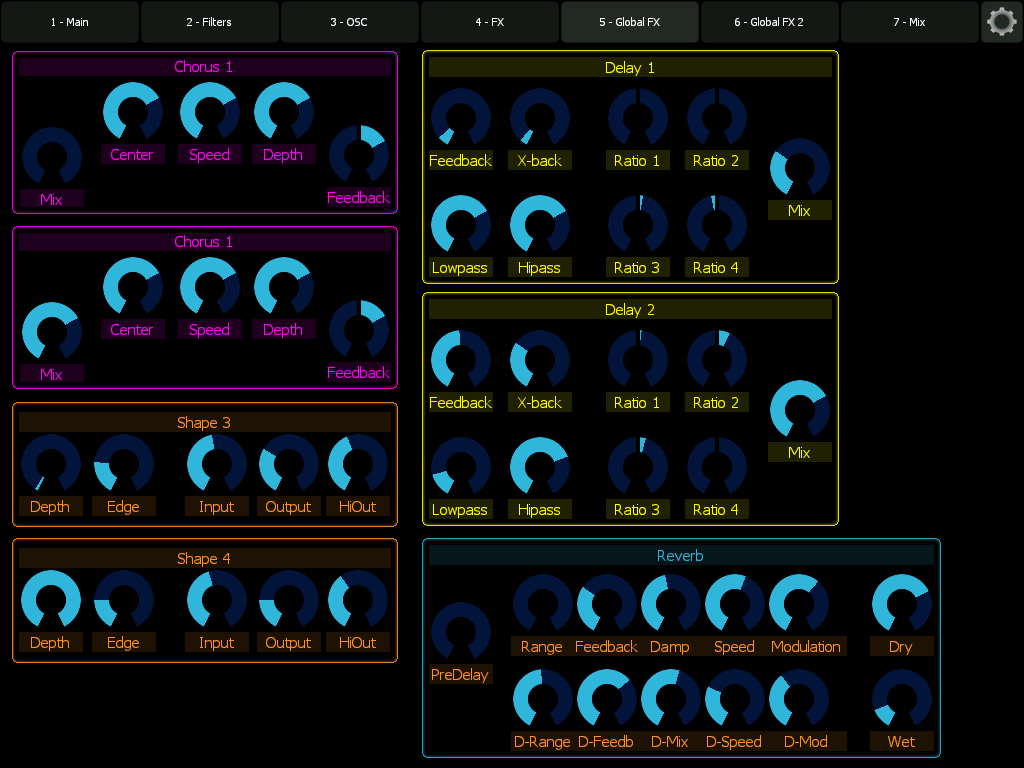Click the Delay 1 Ratio 3 knob
This screenshot has width=1024, height=768.
638,225
